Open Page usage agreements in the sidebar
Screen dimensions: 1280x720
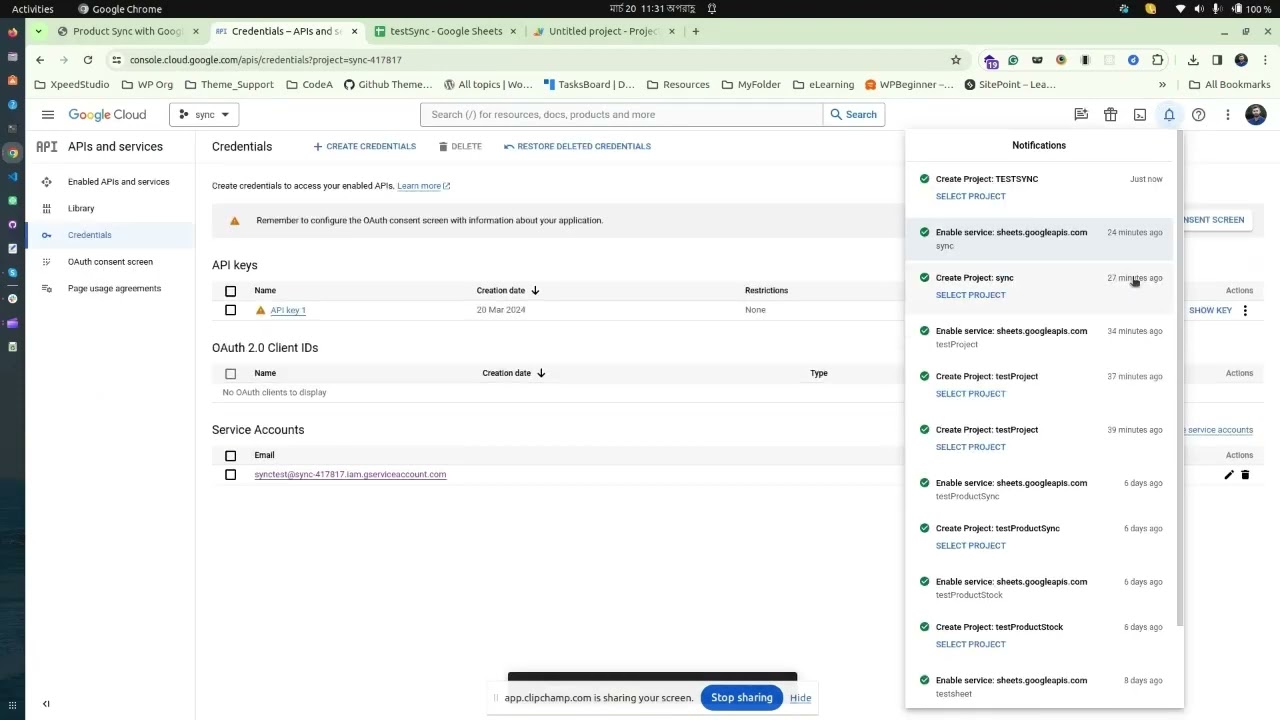pyautogui.click(x=114, y=288)
